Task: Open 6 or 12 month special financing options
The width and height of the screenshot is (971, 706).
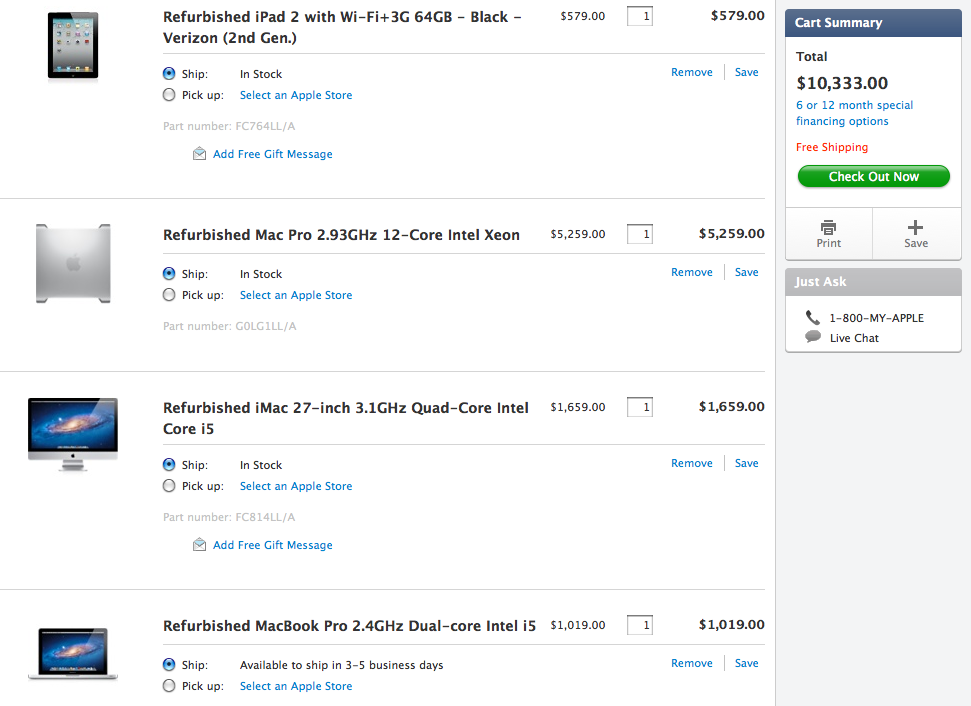Action: 854,113
